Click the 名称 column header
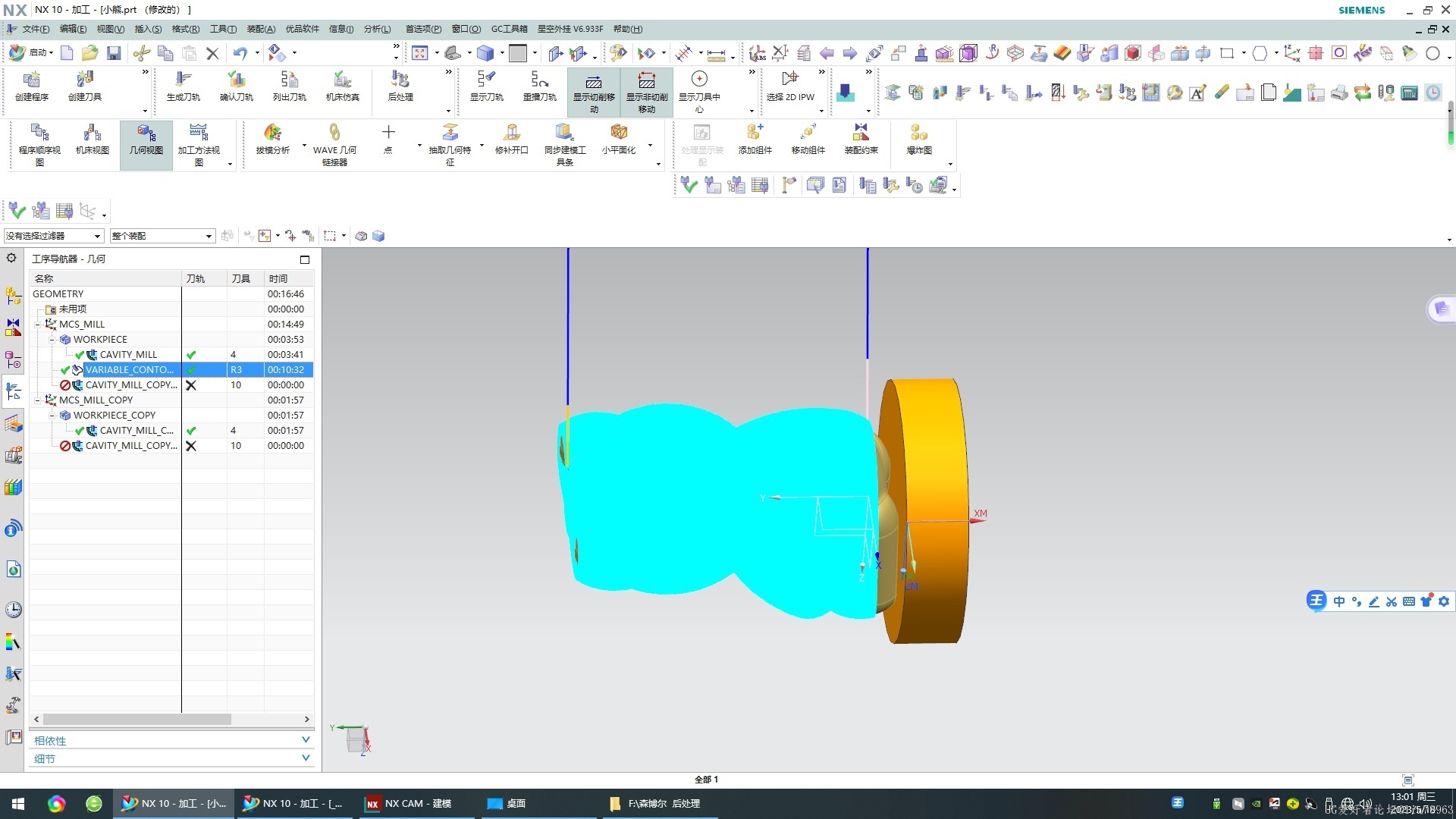The width and height of the screenshot is (1456, 819). pyautogui.click(x=105, y=278)
